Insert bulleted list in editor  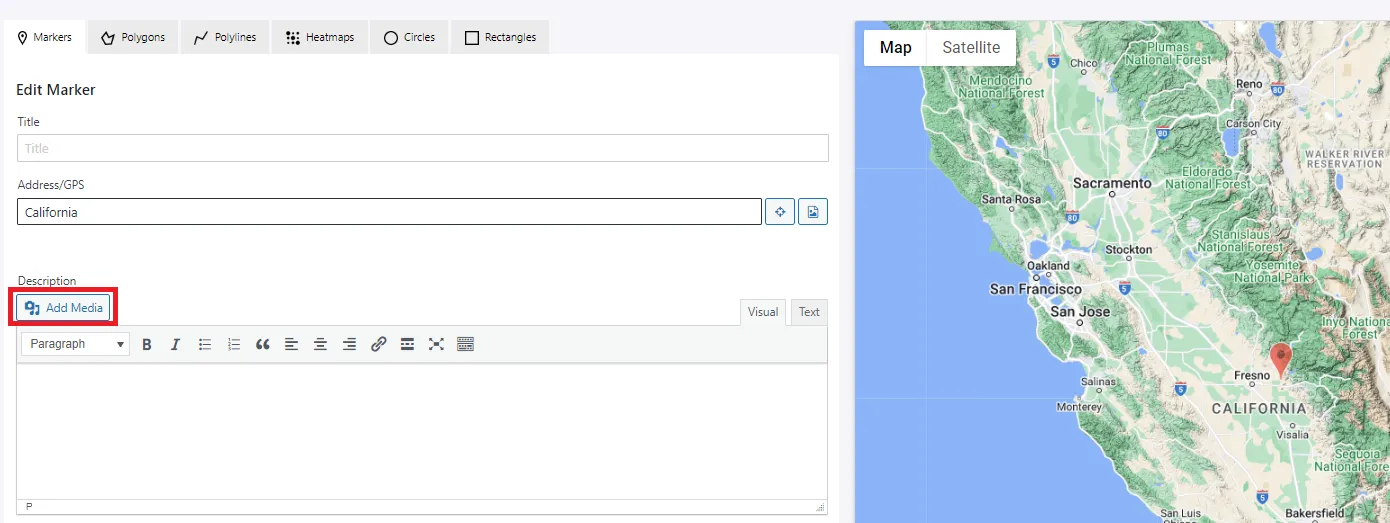[x=205, y=344]
